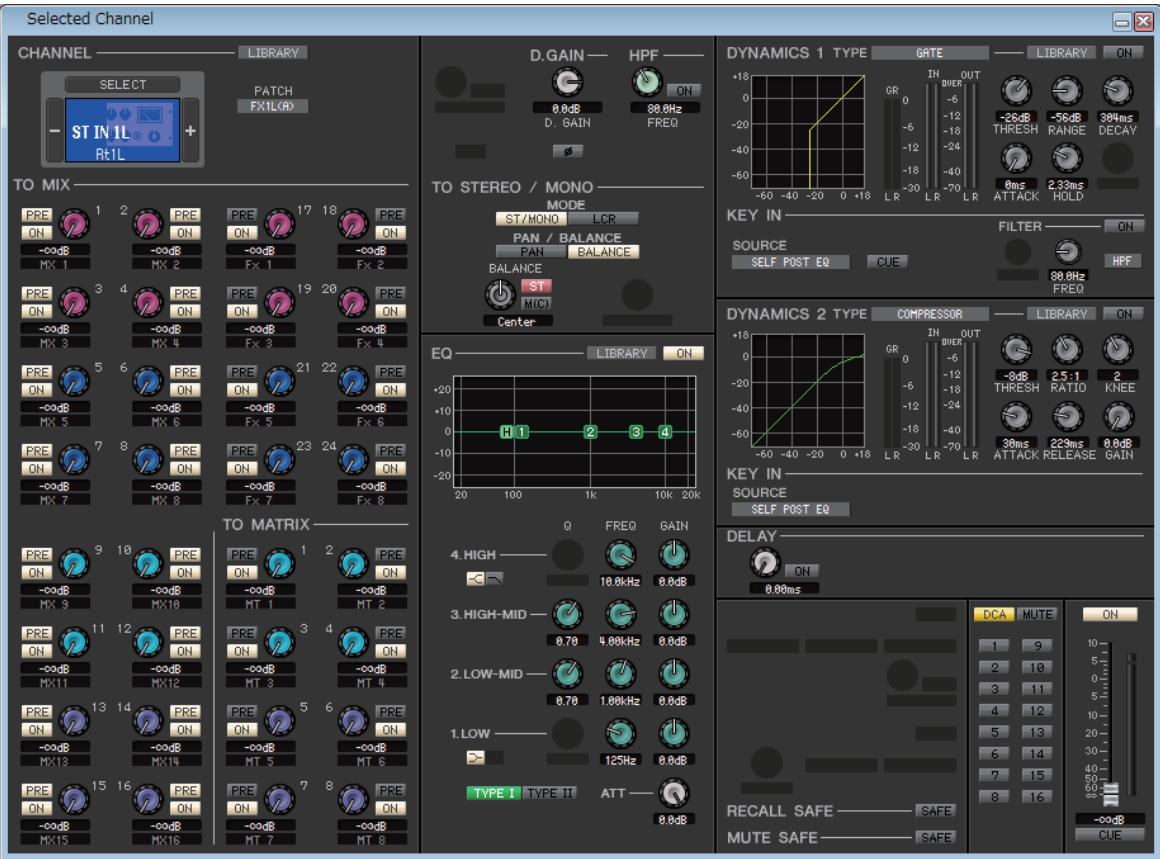The height and width of the screenshot is (859, 1160).
Task: Click the phase invert ø button
Action: coord(567,151)
